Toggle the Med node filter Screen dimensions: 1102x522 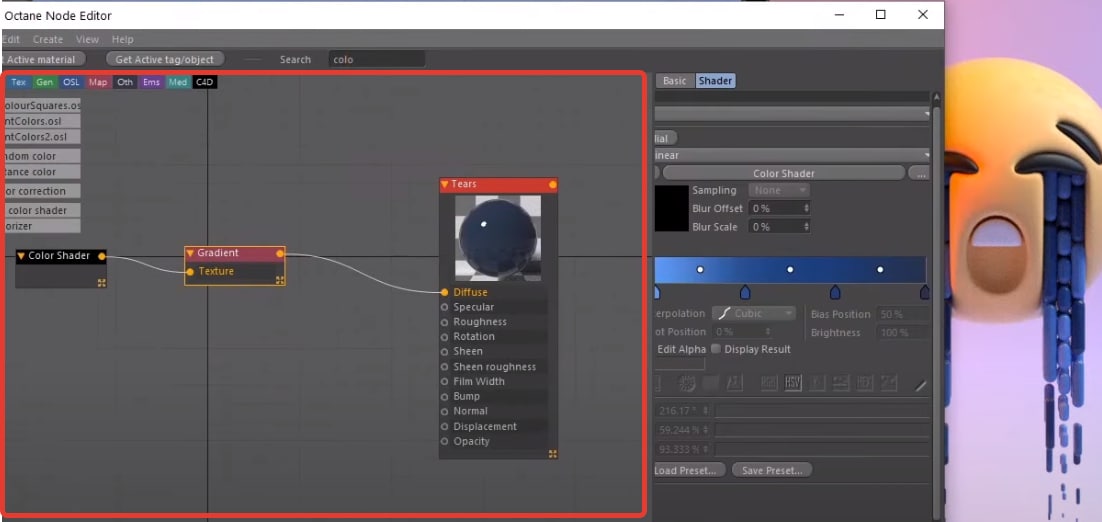coord(178,82)
